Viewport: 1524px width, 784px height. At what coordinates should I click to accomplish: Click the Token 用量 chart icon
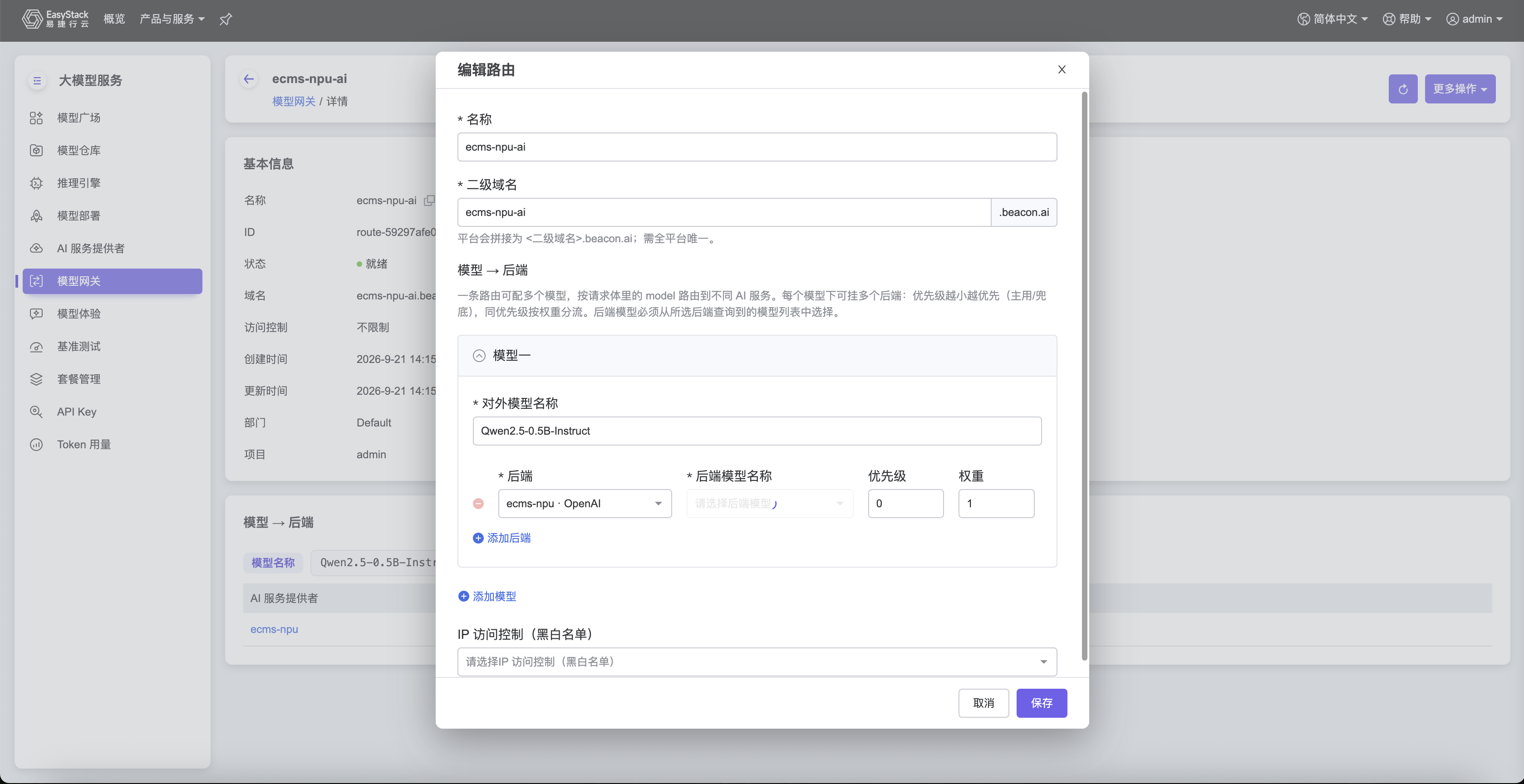tap(36, 445)
